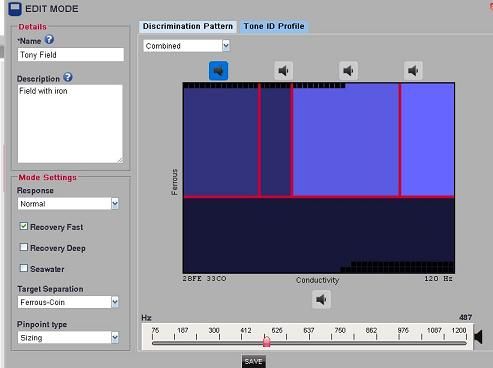Play the second tone region speaker icon
The width and height of the screenshot is (493, 368).
[x=283, y=71]
